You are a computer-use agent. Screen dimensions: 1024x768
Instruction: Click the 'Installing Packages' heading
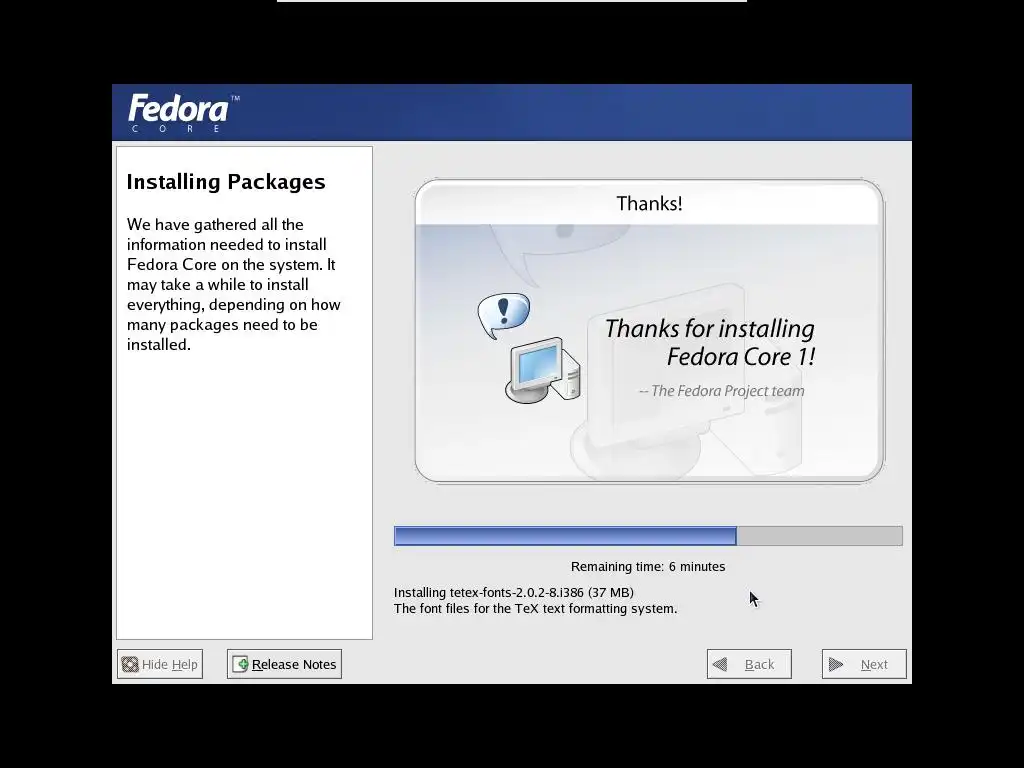coord(226,182)
